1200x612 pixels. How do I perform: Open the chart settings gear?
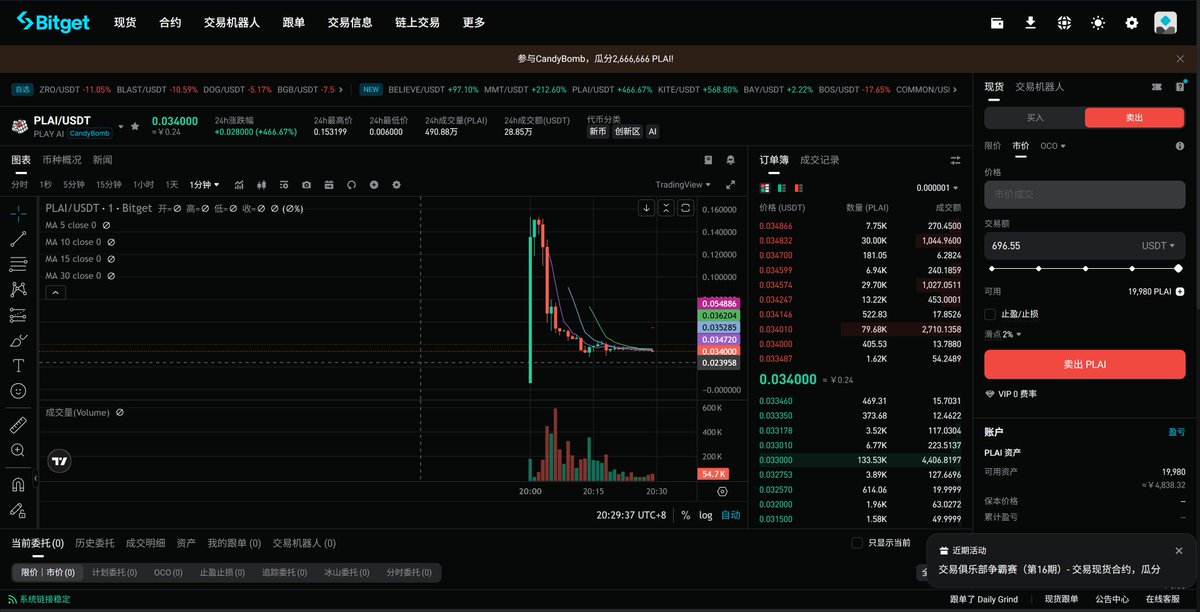tap(396, 185)
